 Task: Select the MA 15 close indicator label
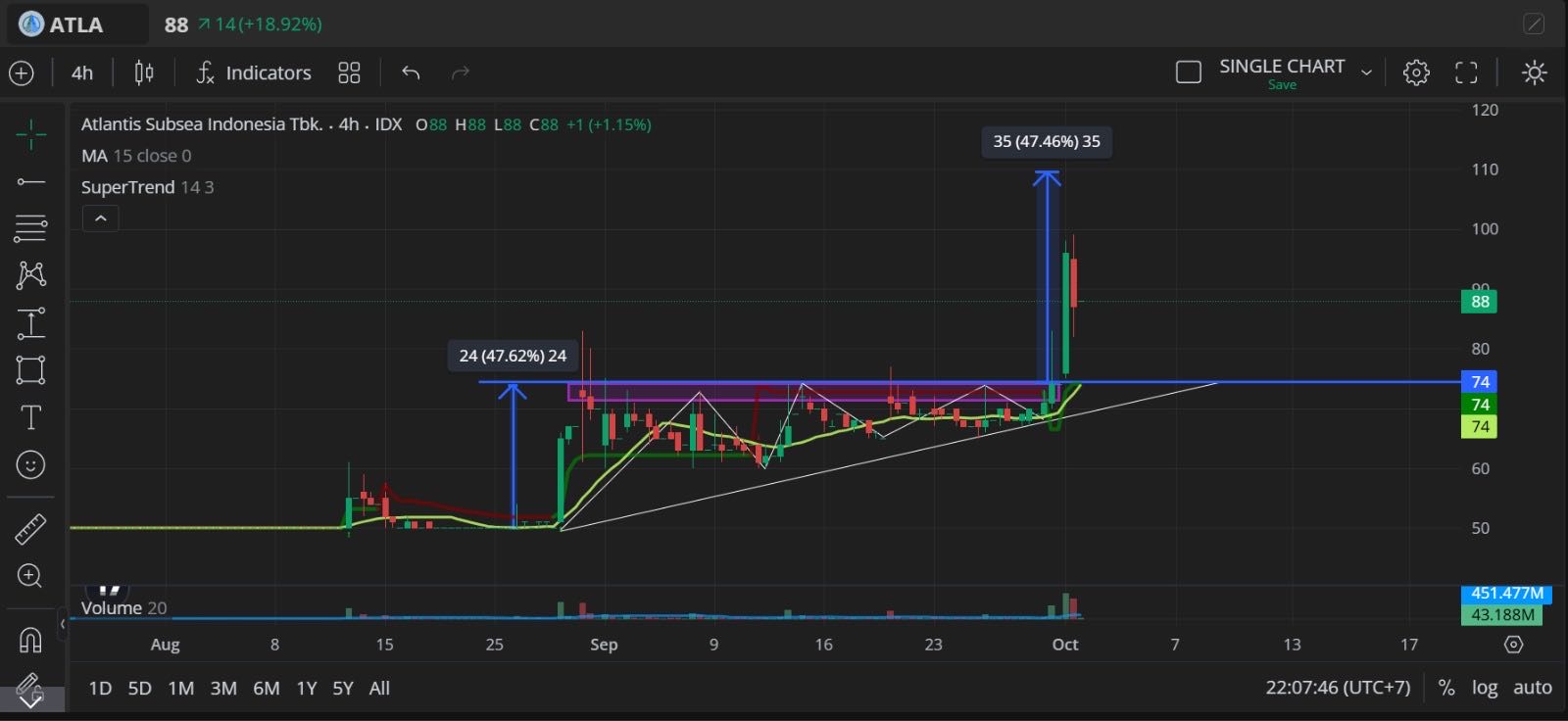click(x=136, y=156)
